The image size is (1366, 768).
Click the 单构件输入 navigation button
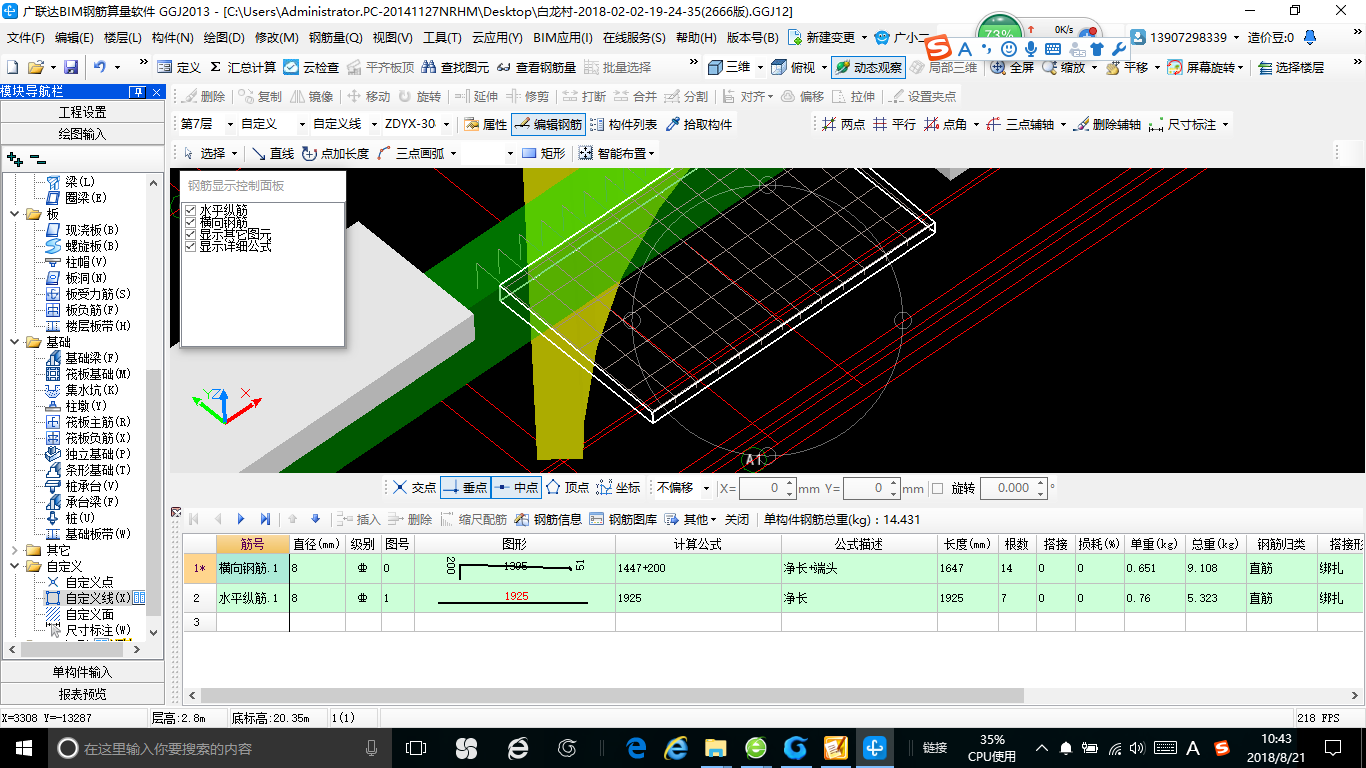(82, 672)
